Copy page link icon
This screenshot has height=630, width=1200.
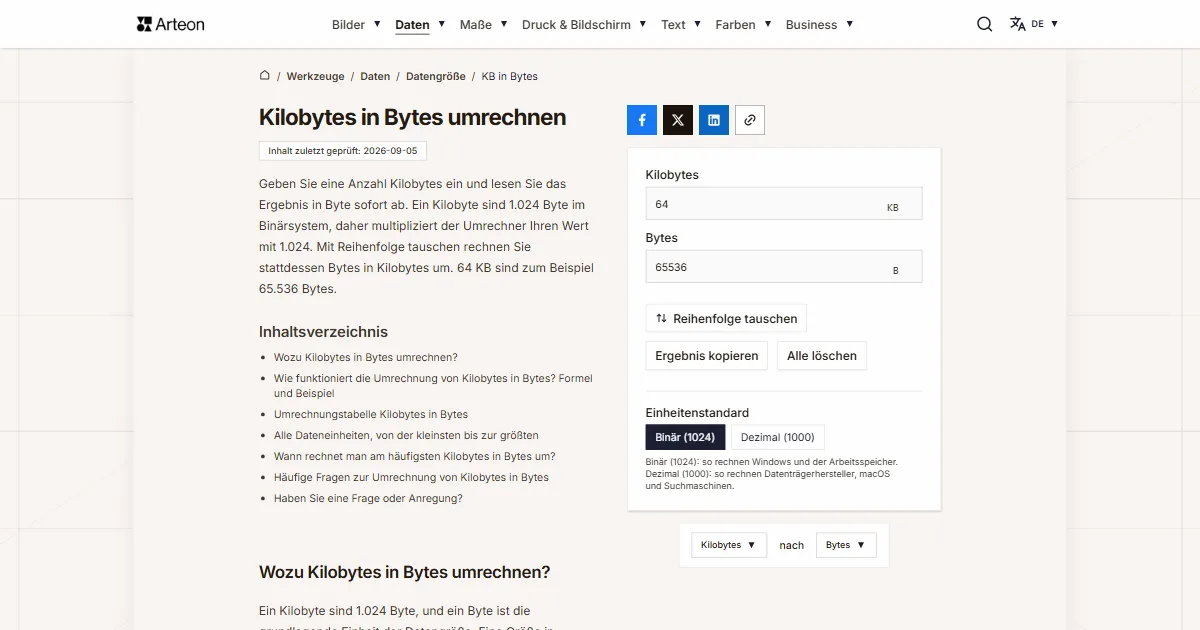pyautogui.click(x=750, y=120)
